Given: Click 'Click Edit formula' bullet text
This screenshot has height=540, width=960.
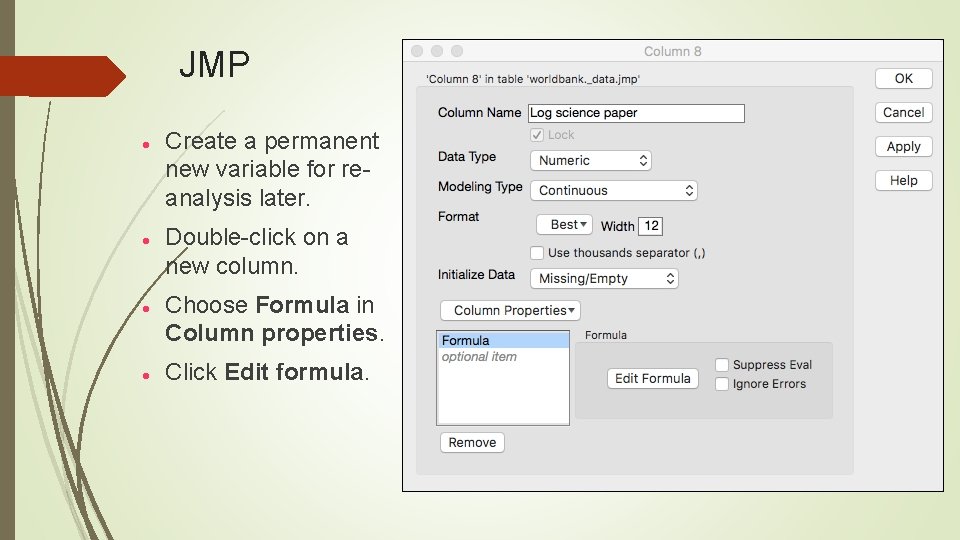Looking at the screenshot, I should click(267, 372).
